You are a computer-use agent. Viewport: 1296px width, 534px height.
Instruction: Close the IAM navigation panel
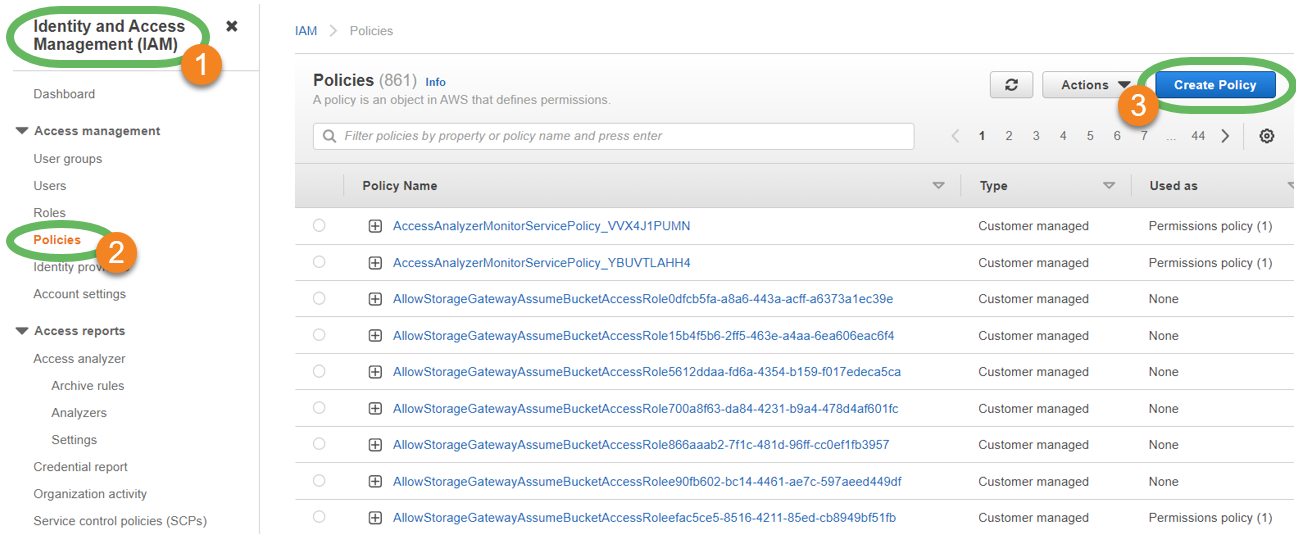pyautogui.click(x=232, y=26)
